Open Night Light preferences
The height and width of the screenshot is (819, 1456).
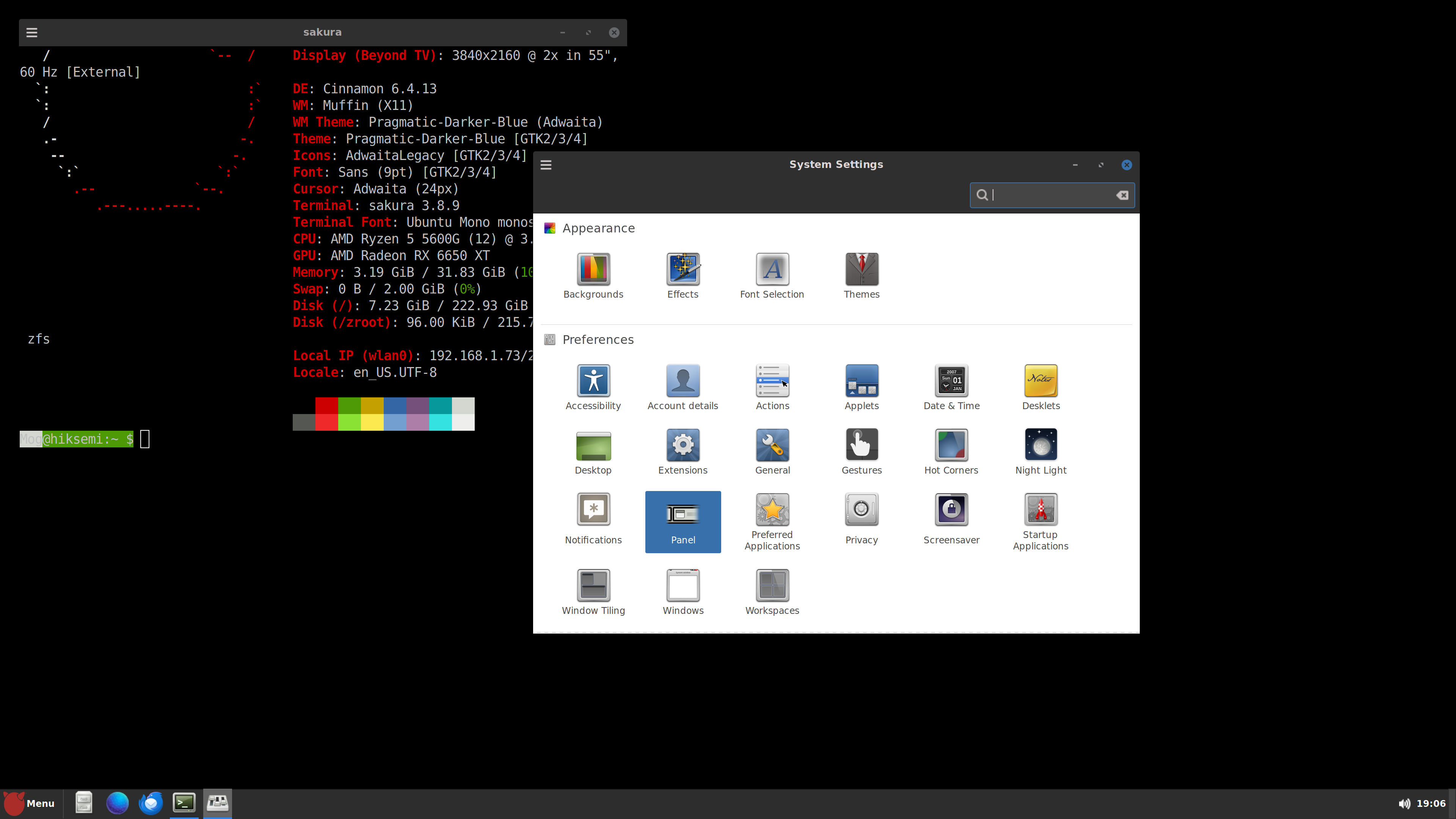point(1040,452)
